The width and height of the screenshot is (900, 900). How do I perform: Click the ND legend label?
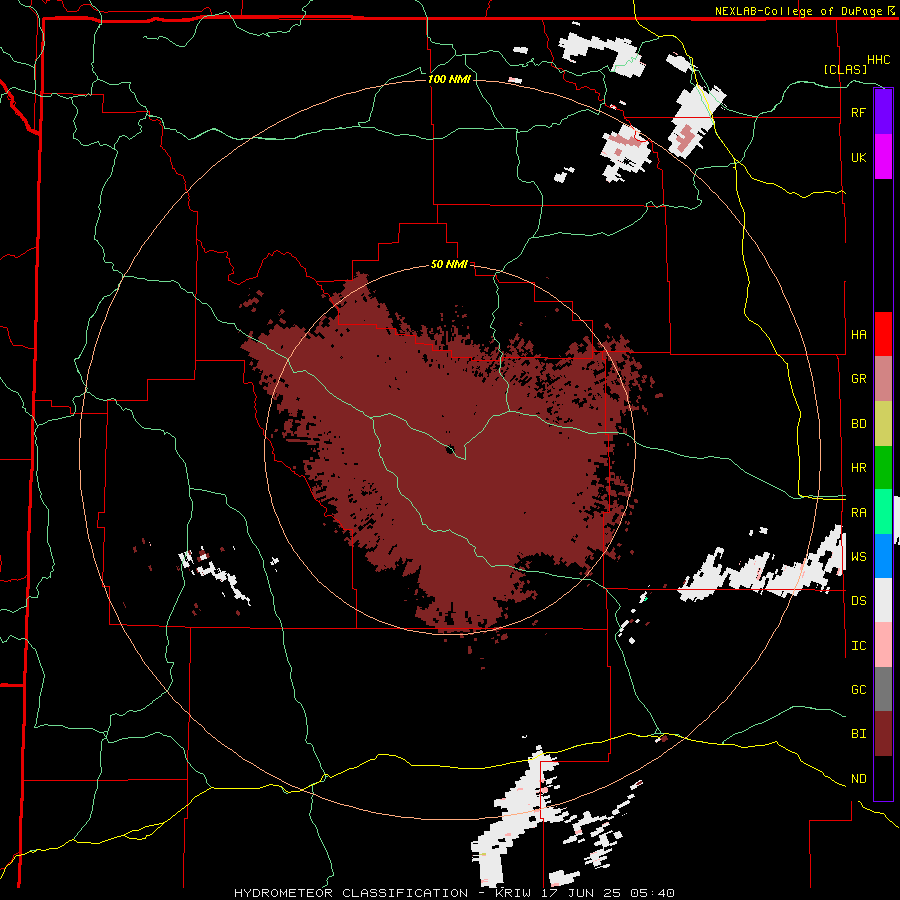click(x=858, y=779)
